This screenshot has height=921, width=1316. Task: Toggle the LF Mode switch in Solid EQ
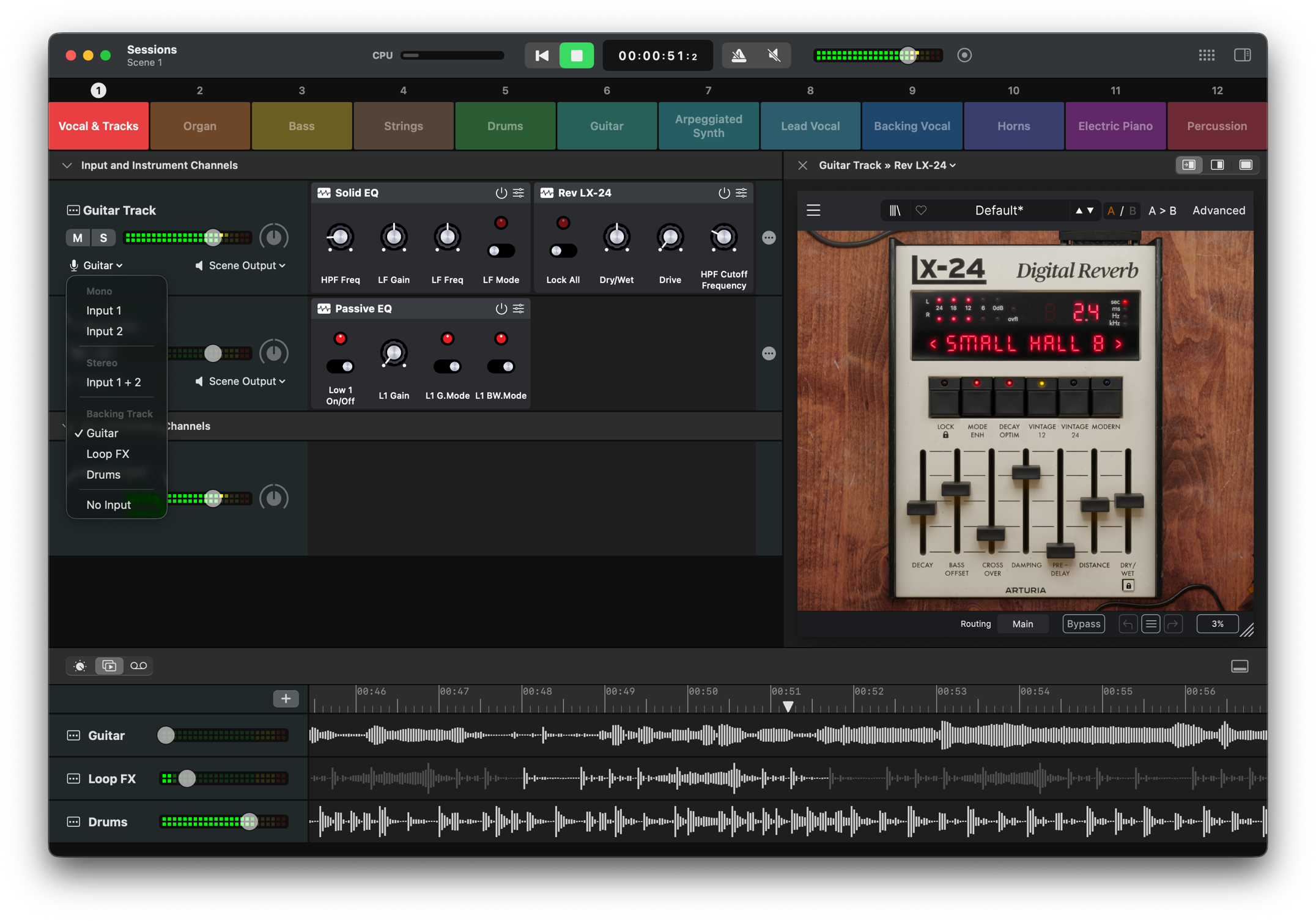[x=501, y=251]
